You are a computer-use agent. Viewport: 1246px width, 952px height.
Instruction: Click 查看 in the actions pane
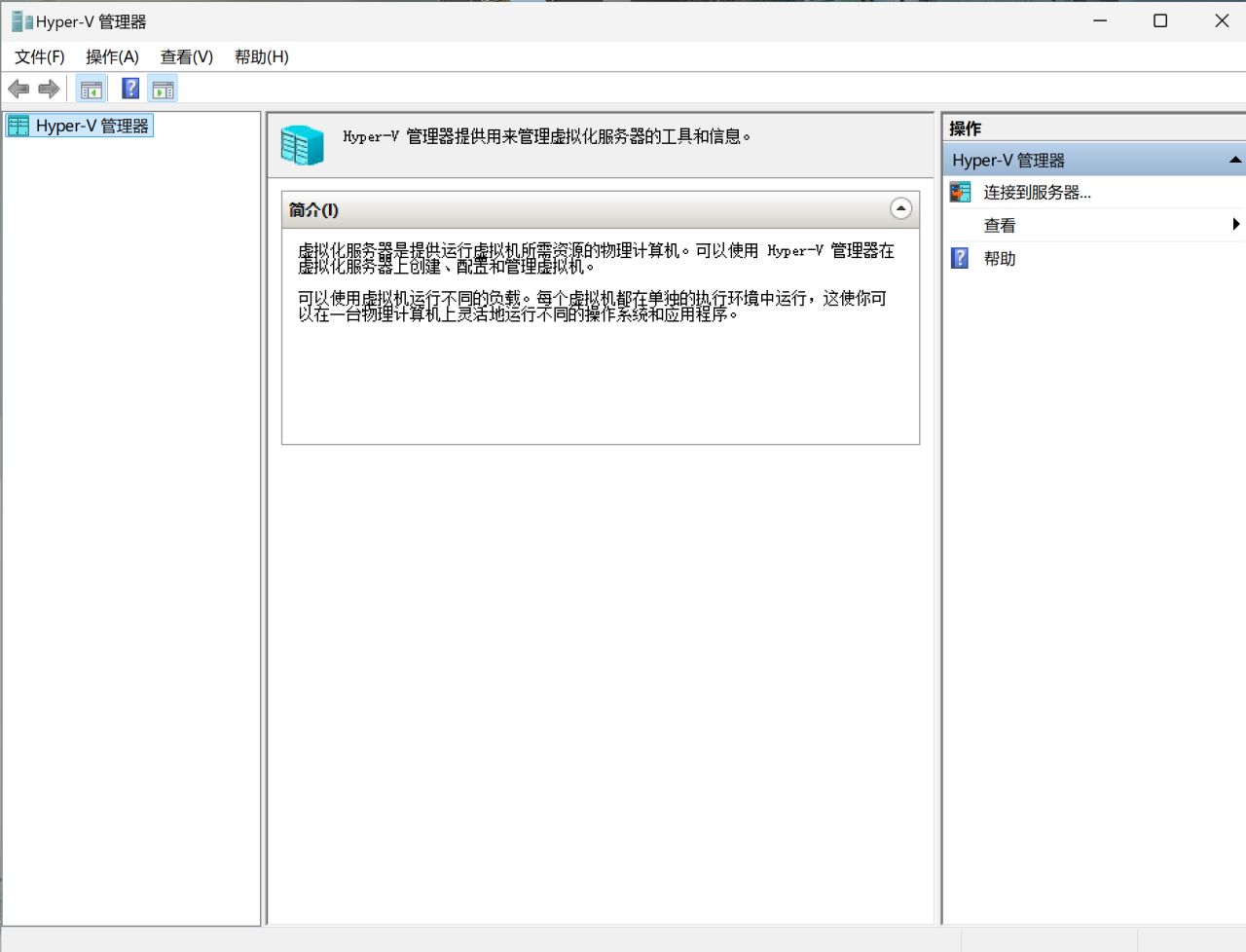click(x=1000, y=226)
